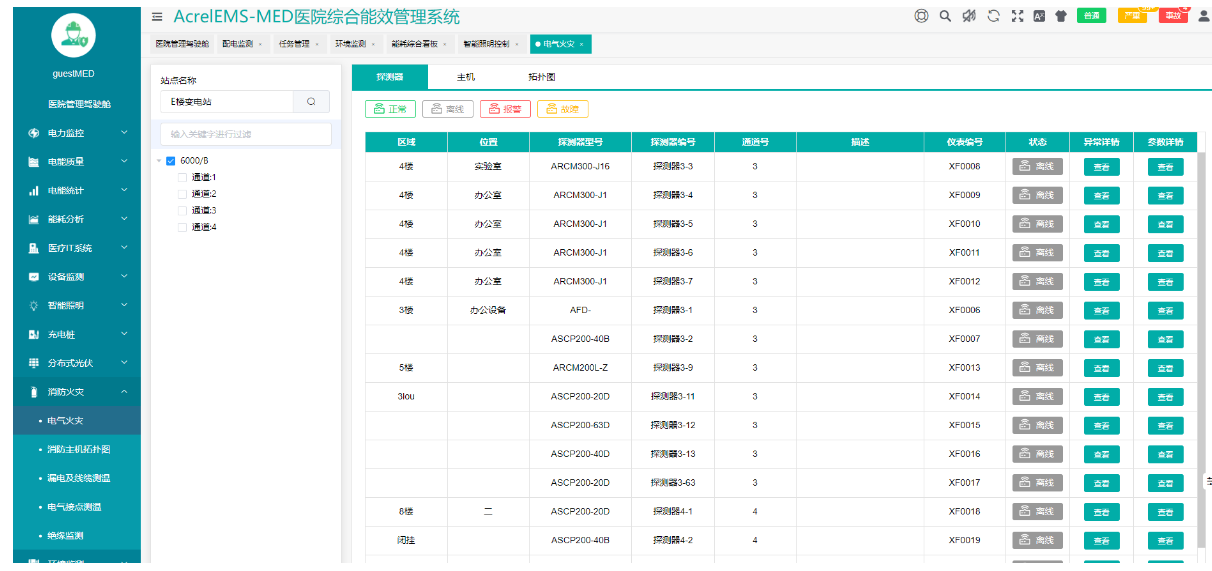Open the language translation icon
The height and width of the screenshot is (571, 1212).
click(x=1039, y=16)
